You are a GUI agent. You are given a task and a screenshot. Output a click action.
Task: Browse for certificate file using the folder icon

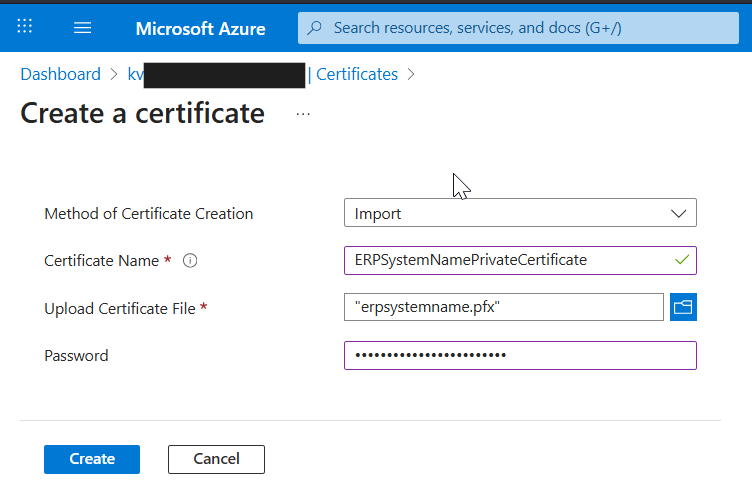[x=683, y=307]
